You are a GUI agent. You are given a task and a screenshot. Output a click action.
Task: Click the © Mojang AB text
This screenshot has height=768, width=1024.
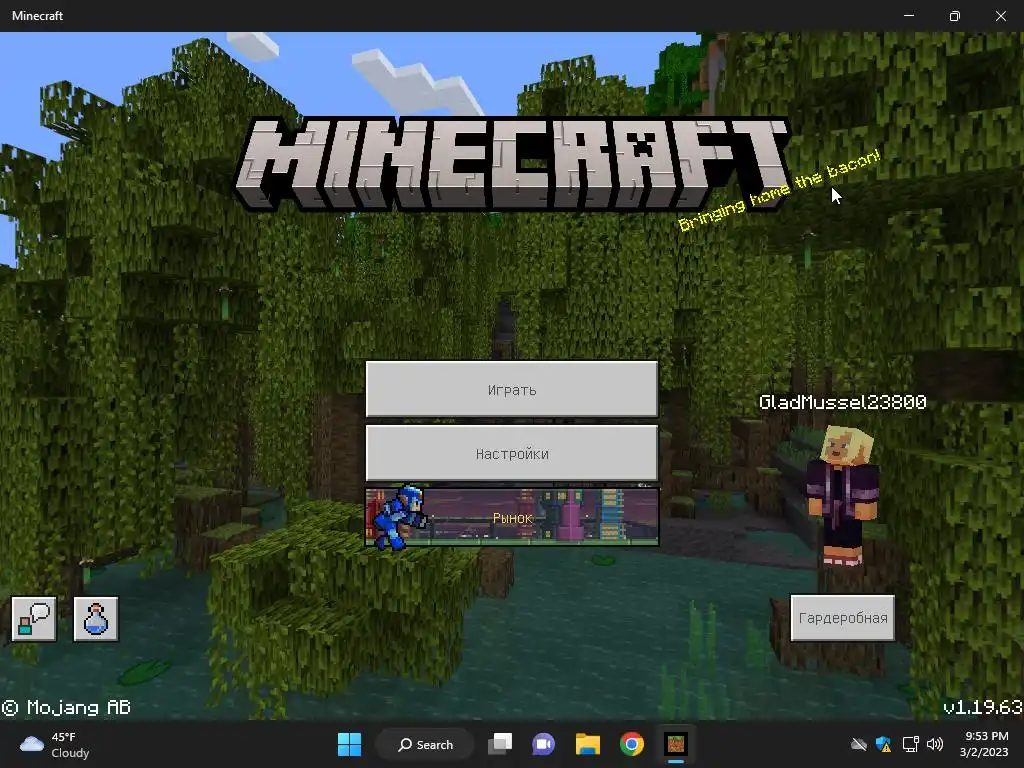[66, 707]
